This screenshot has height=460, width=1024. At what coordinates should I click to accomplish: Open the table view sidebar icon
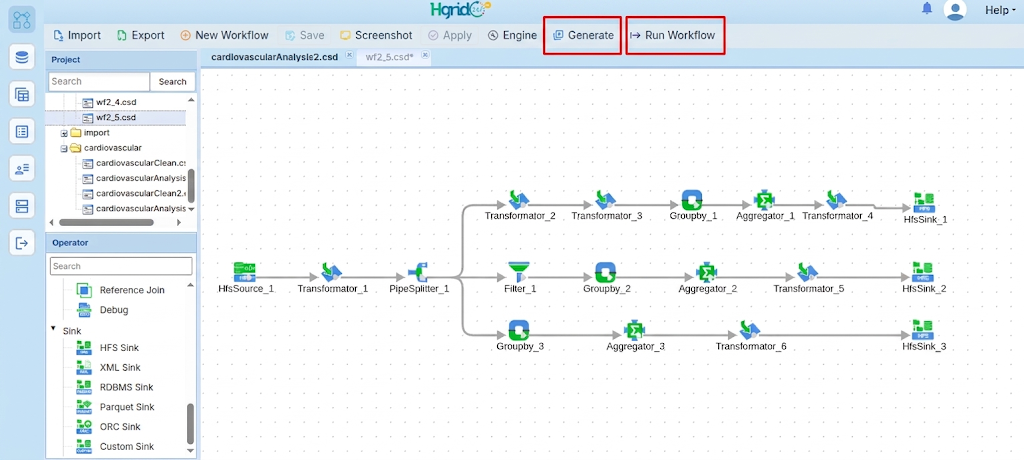[22, 94]
